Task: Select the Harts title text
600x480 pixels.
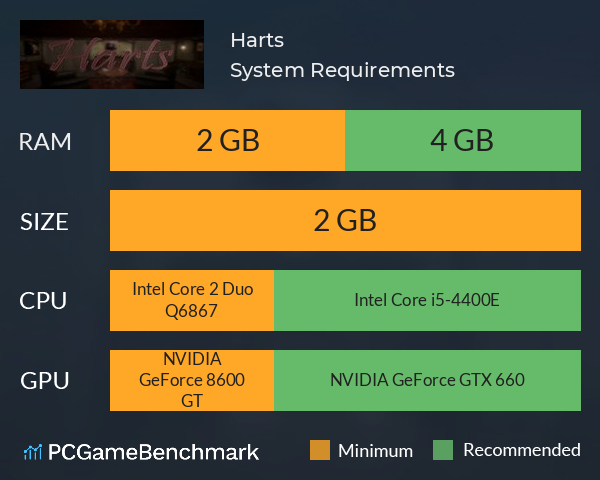Action: 257,40
